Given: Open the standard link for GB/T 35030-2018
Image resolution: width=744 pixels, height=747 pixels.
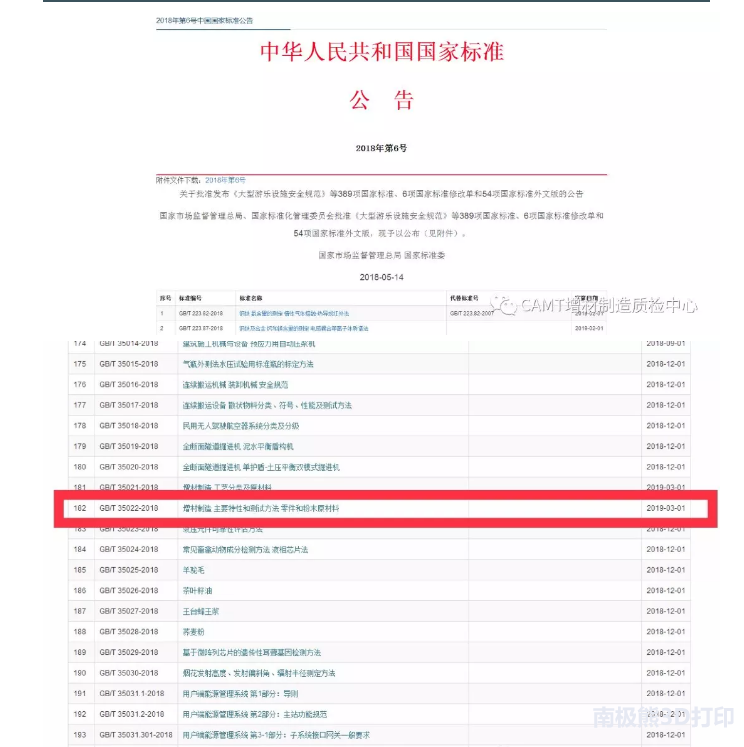Looking at the screenshot, I should point(258,673).
